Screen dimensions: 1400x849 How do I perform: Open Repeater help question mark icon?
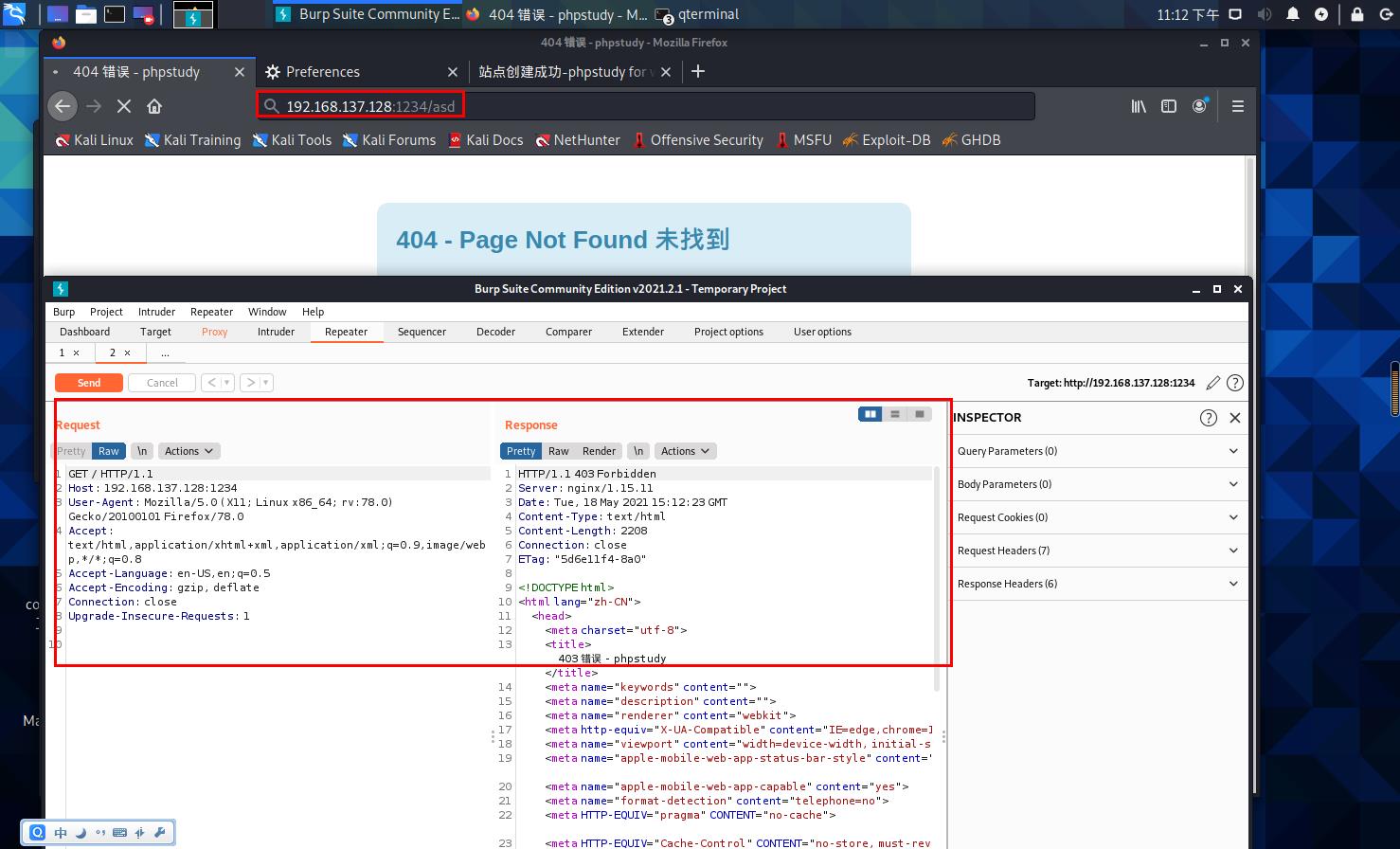tap(1235, 383)
